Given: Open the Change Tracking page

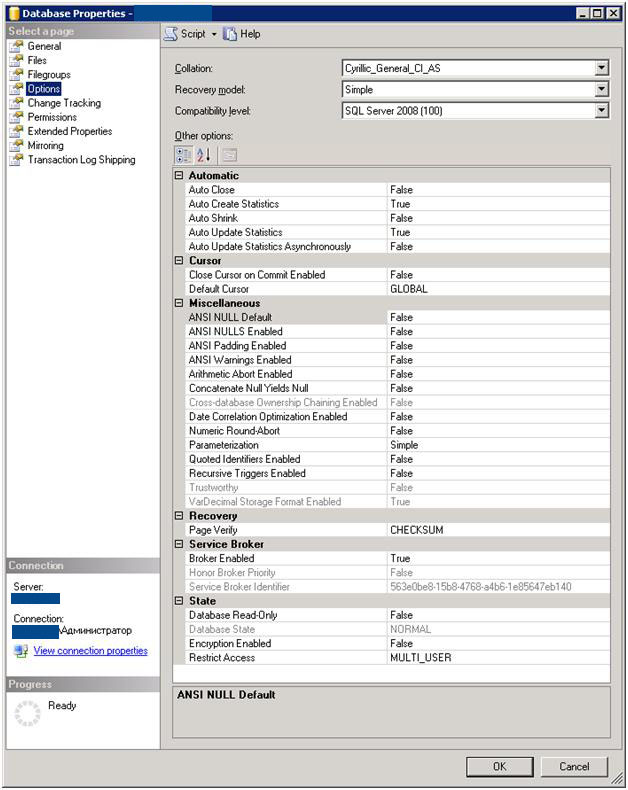Looking at the screenshot, I should point(63,103).
